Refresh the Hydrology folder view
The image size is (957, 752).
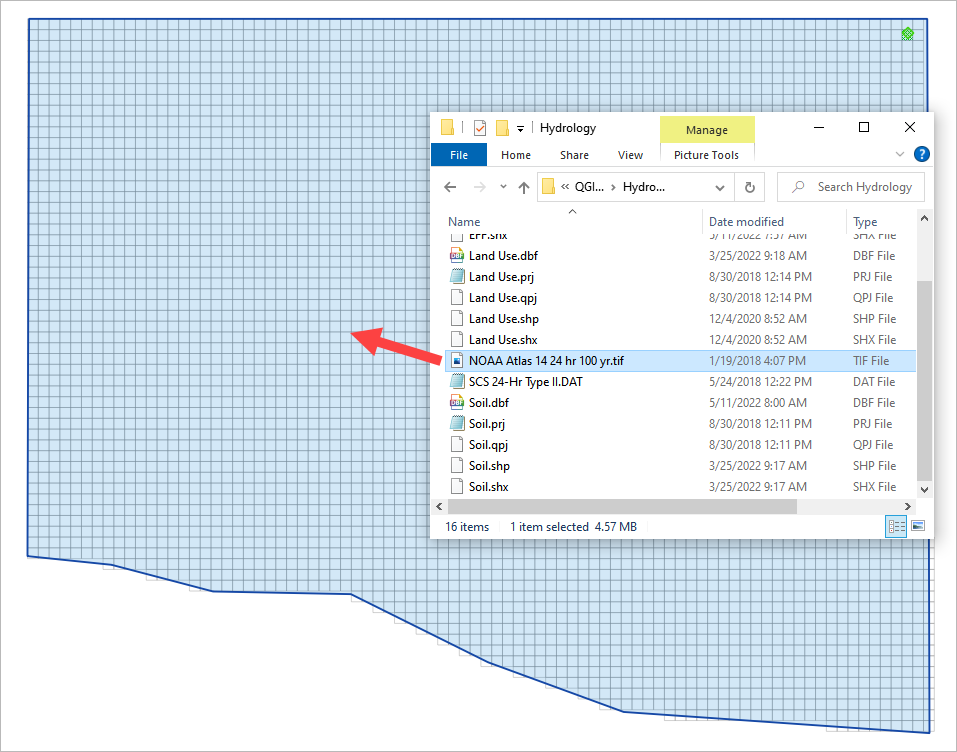749,187
